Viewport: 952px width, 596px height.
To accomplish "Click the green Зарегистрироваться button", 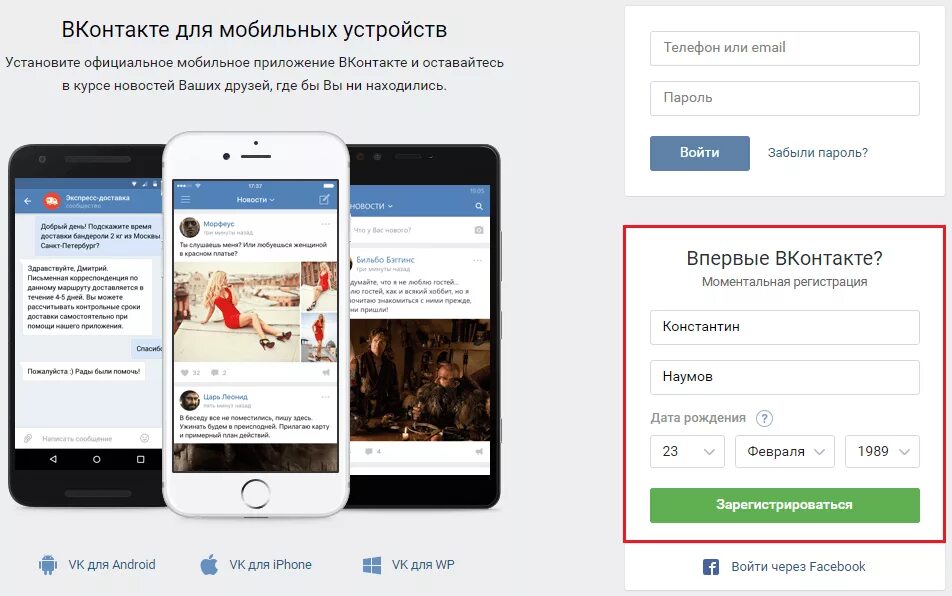I will pyautogui.click(x=784, y=505).
